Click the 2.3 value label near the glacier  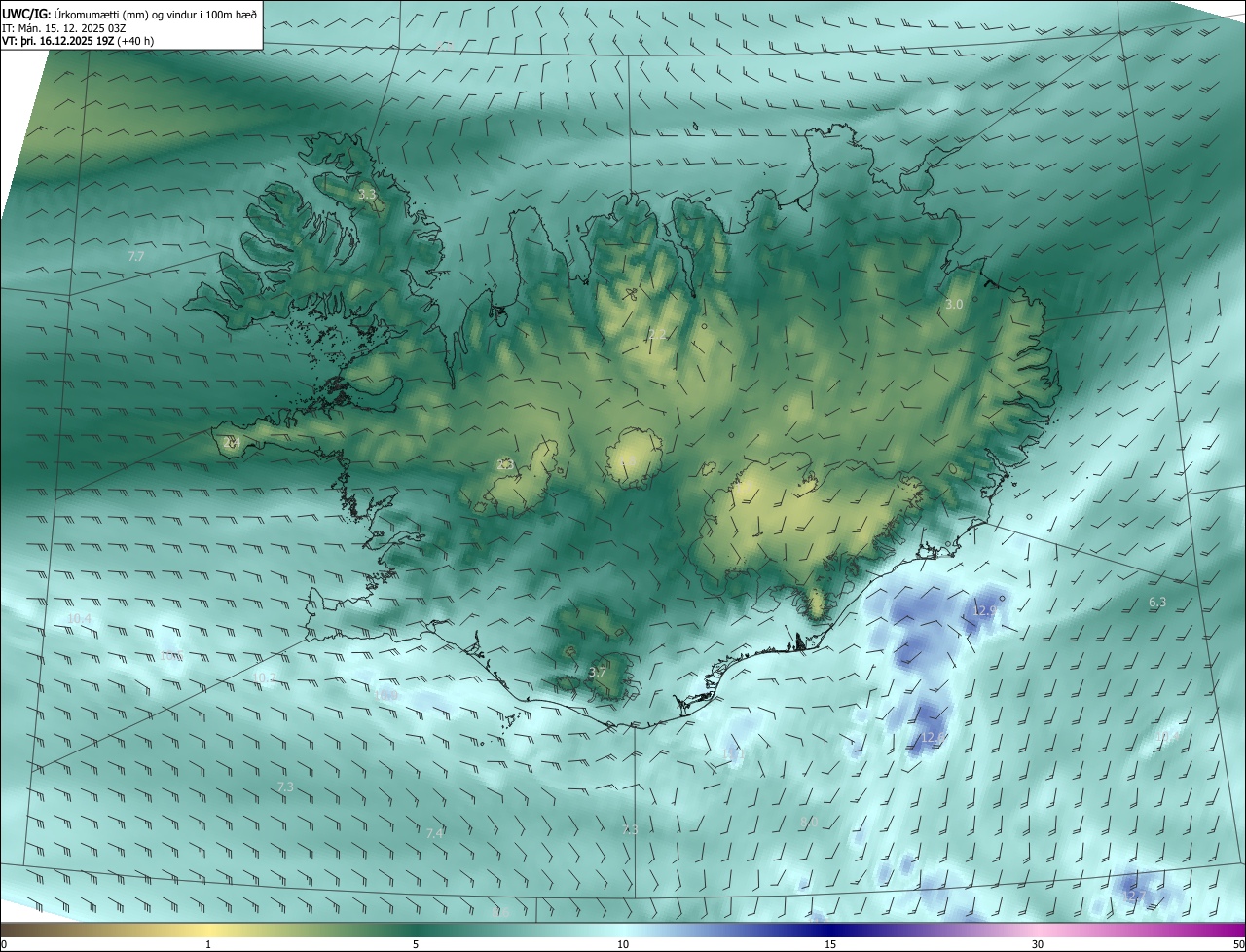[504, 465]
